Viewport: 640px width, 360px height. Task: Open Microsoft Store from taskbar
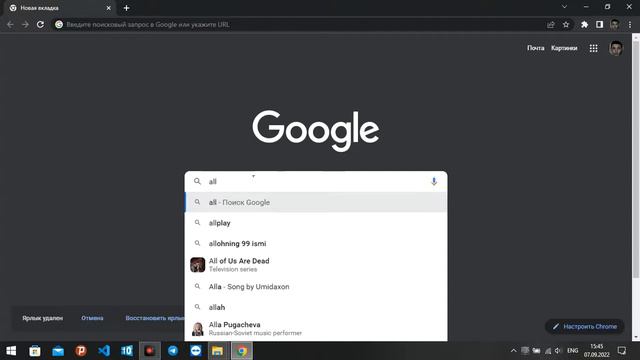35,351
